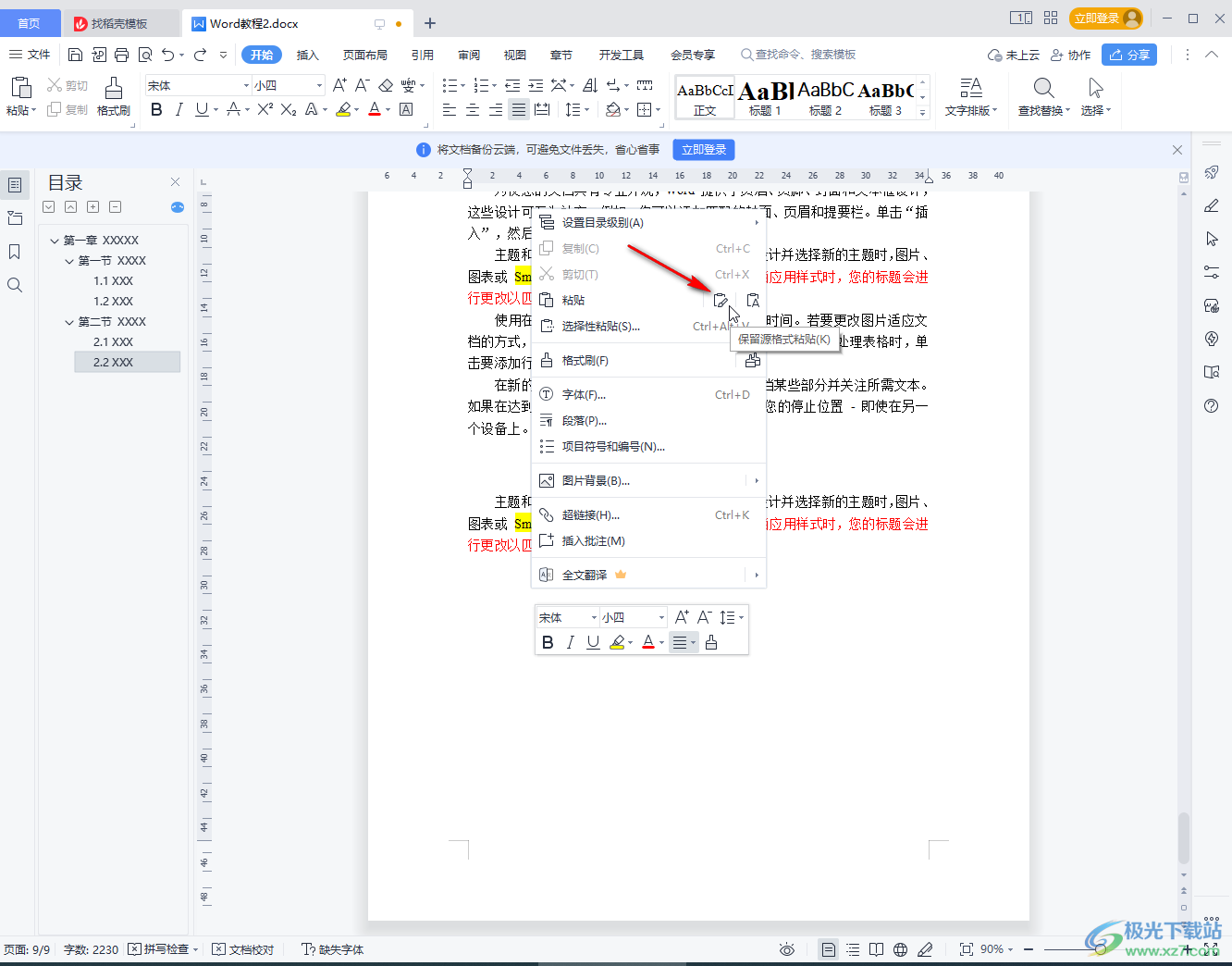The width and height of the screenshot is (1232, 966).
Task: Click the Paste text only icon in context menu
Action: (x=753, y=300)
